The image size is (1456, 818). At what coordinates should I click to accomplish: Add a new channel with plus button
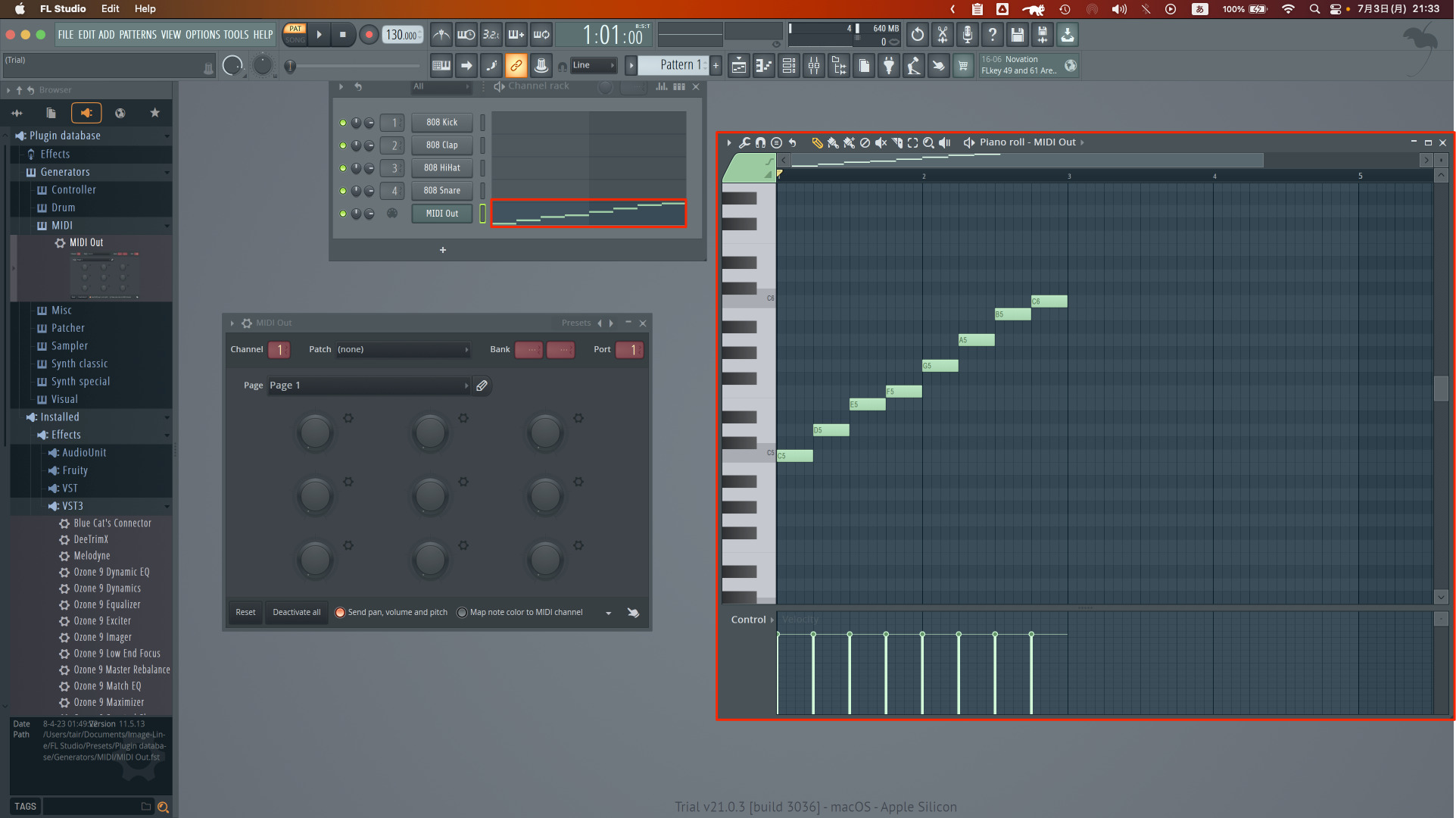pos(443,251)
